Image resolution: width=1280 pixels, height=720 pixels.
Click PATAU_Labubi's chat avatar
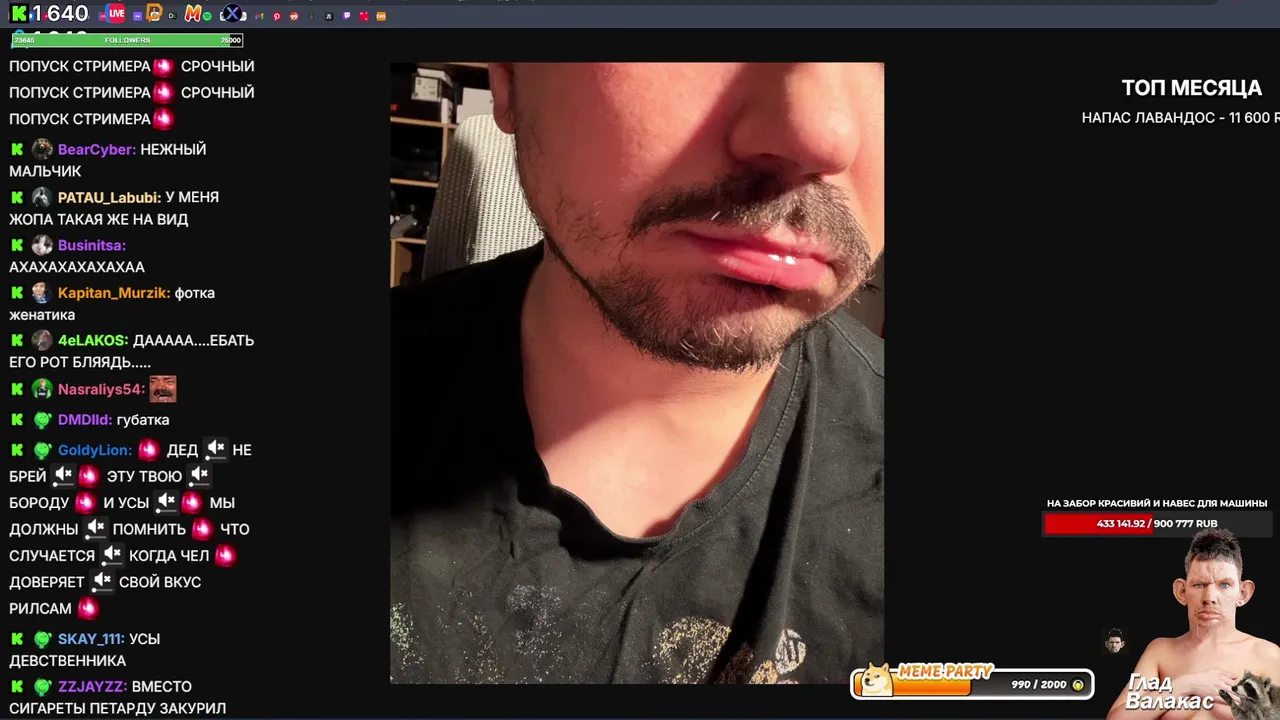[x=42, y=197]
